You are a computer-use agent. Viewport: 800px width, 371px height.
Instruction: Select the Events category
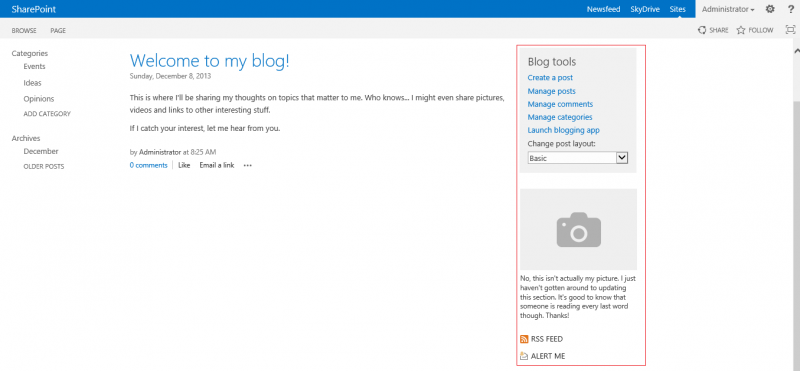(x=34, y=66)
